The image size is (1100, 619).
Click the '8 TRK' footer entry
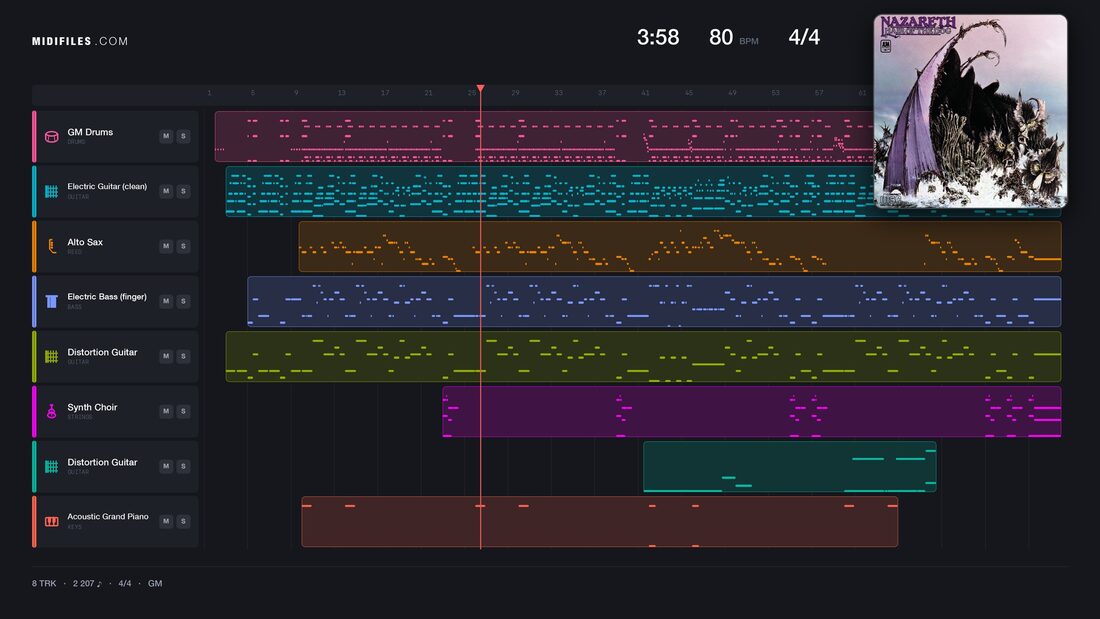[x=43, y=583]
